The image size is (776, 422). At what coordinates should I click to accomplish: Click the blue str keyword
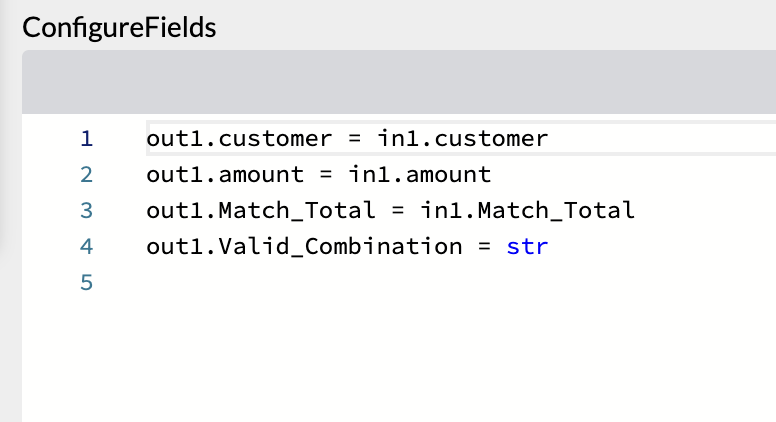click(527, 246)
